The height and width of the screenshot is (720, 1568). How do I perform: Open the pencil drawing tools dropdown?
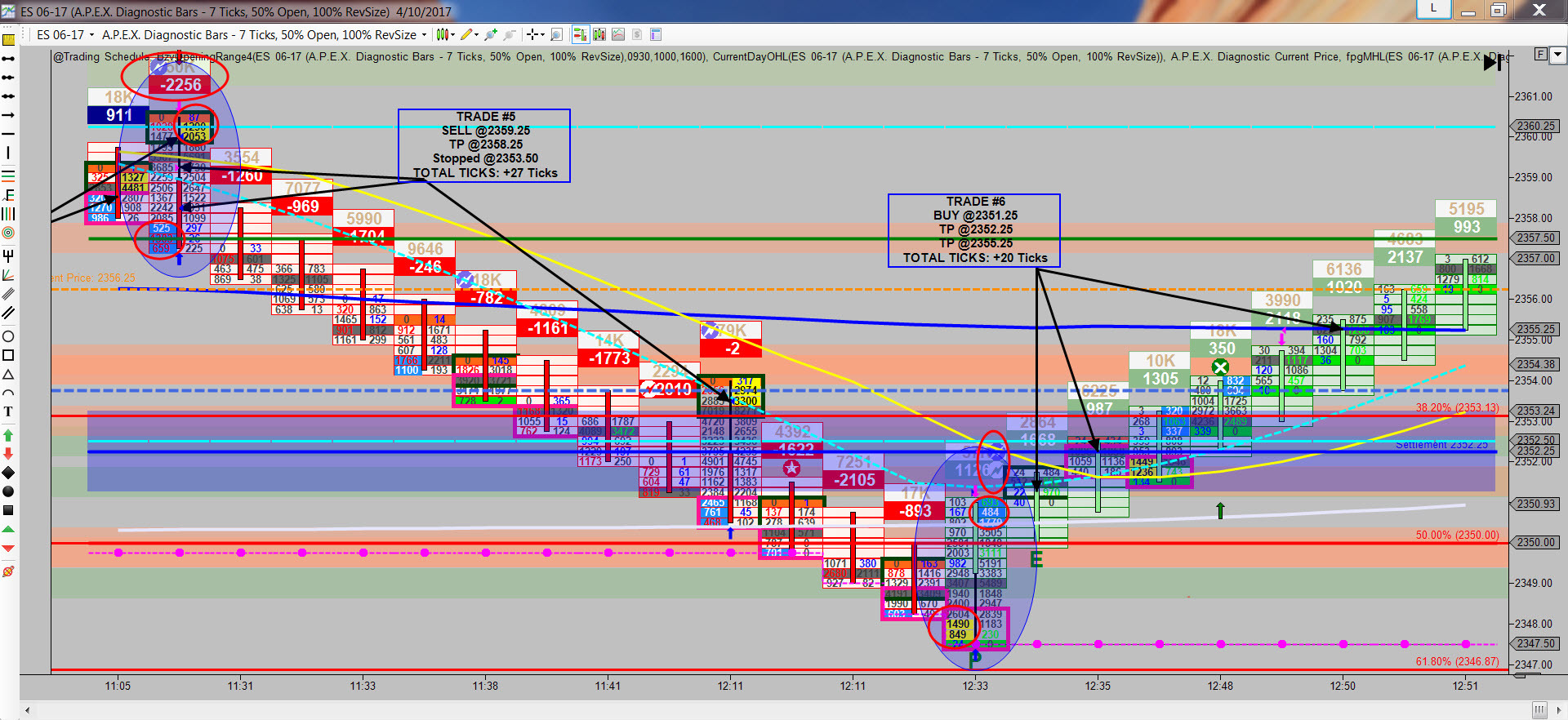pyautogui.click(x=470, y=34)
